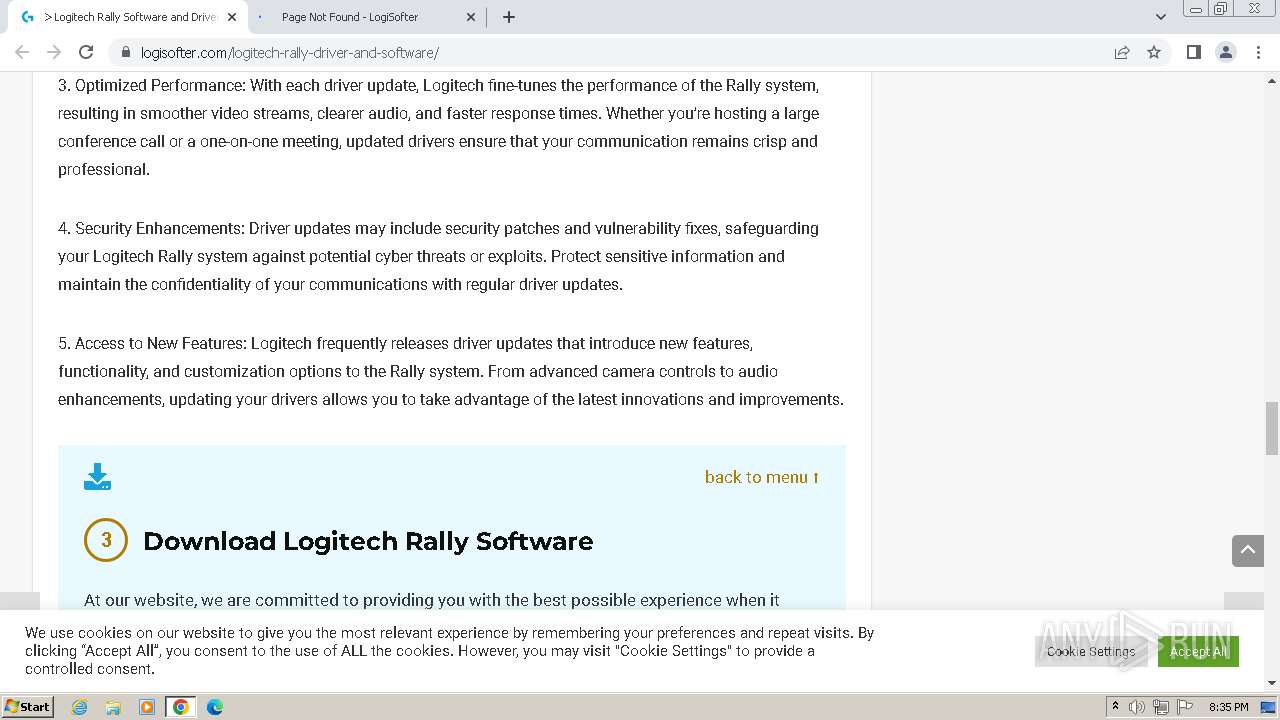Share this page icon
1280x720 pixels.
point(1122,52)
